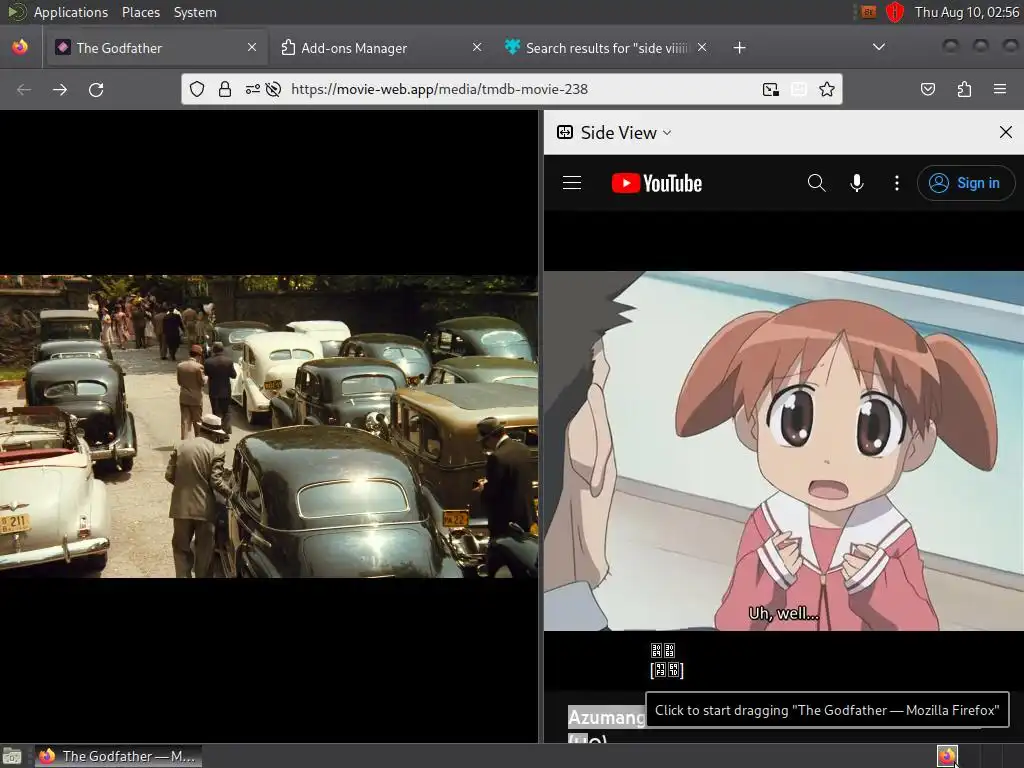Screen dimensions: 1024x768
Task: Bookmark this page with the star
Action: click(x=827, y=89)
